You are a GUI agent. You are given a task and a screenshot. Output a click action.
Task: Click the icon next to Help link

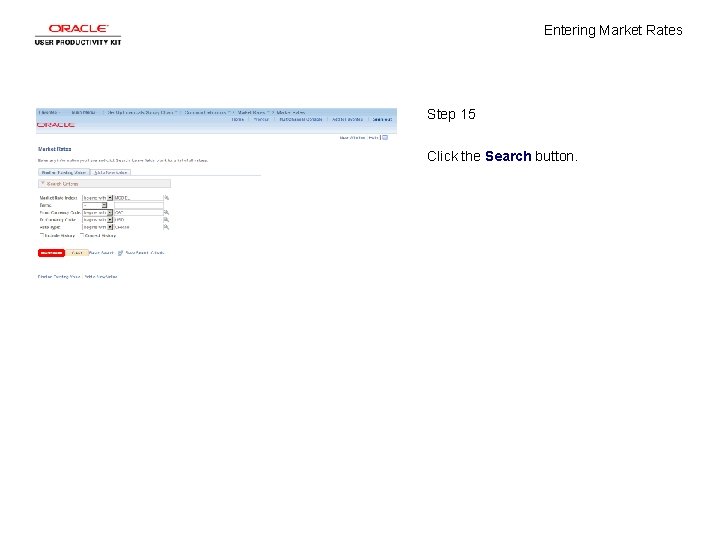(385, 137)
